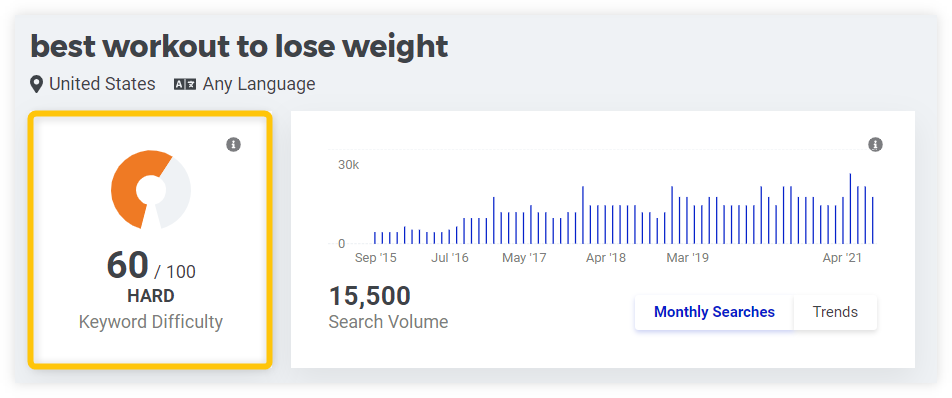Click the United States location pin icon
952x398 pixels.
[37, 84]
